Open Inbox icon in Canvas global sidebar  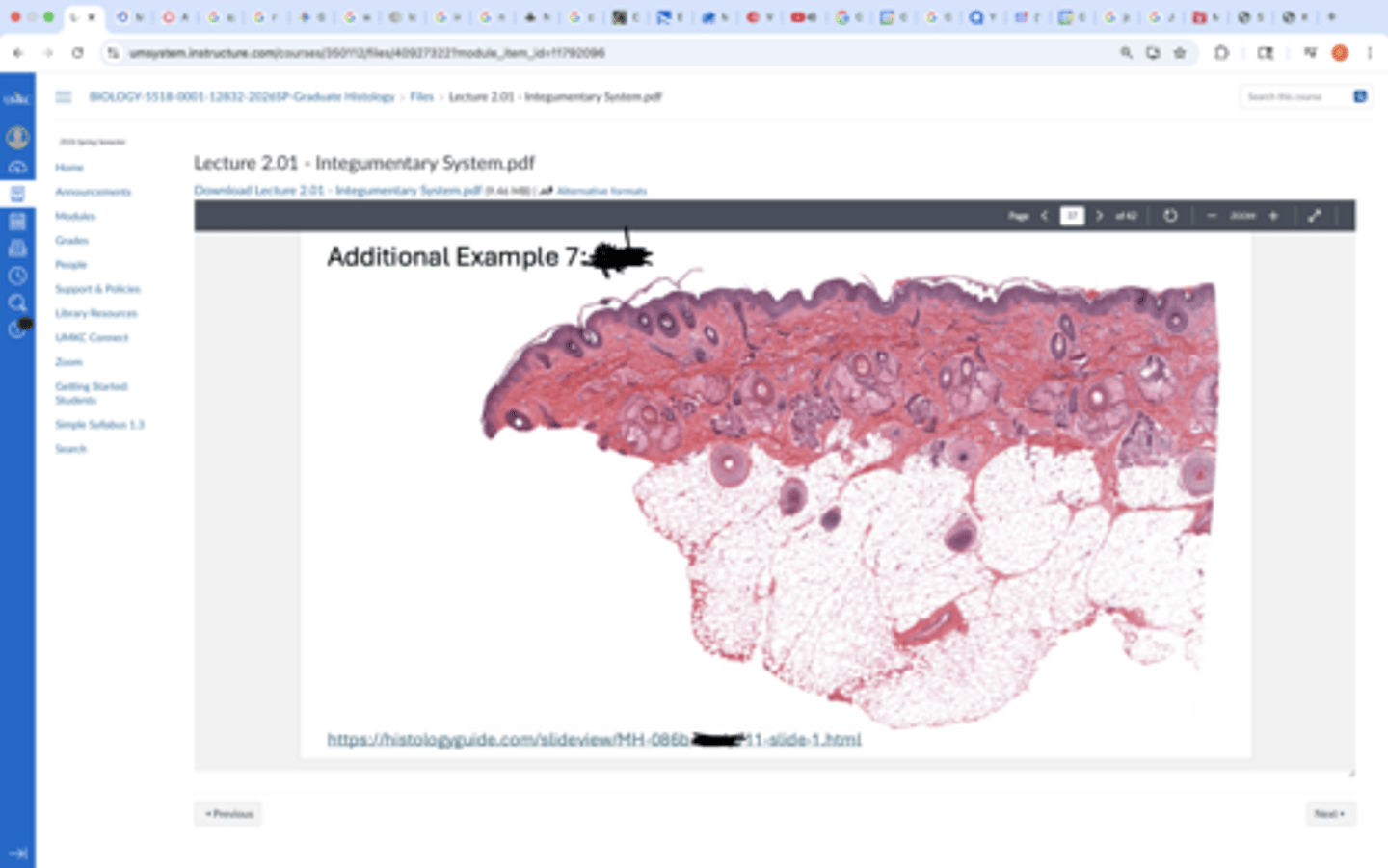click(x=17, y=249)
